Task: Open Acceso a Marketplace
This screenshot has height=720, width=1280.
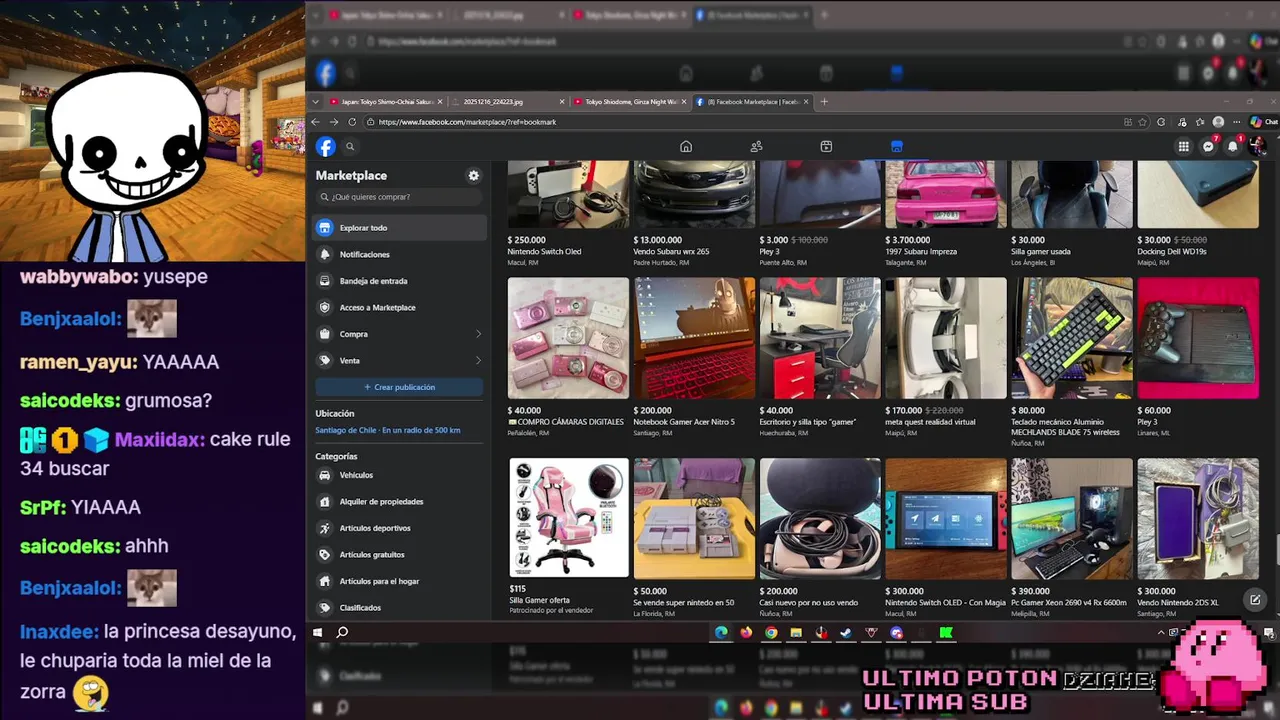Action: [399, 307]
